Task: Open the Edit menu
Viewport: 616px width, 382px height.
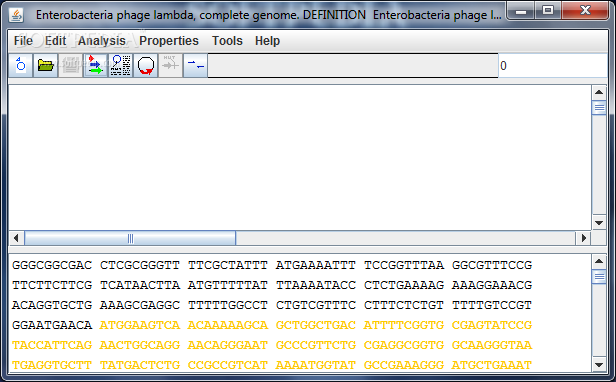Action: click(55, 40)
